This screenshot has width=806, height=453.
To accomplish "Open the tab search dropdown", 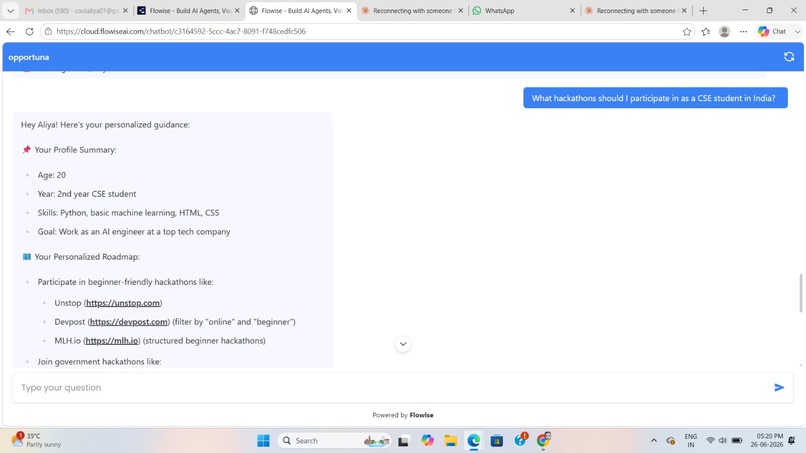I will [x=10, y=10].
